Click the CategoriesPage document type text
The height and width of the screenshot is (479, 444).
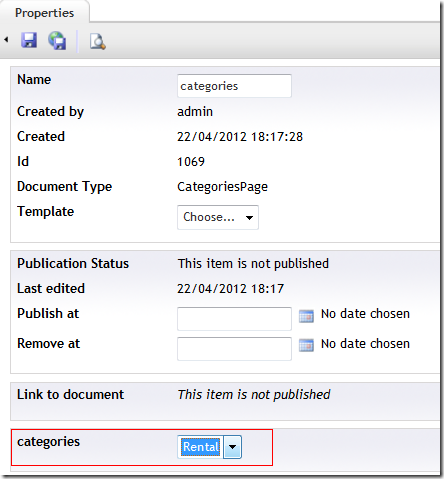pos(222,187)
